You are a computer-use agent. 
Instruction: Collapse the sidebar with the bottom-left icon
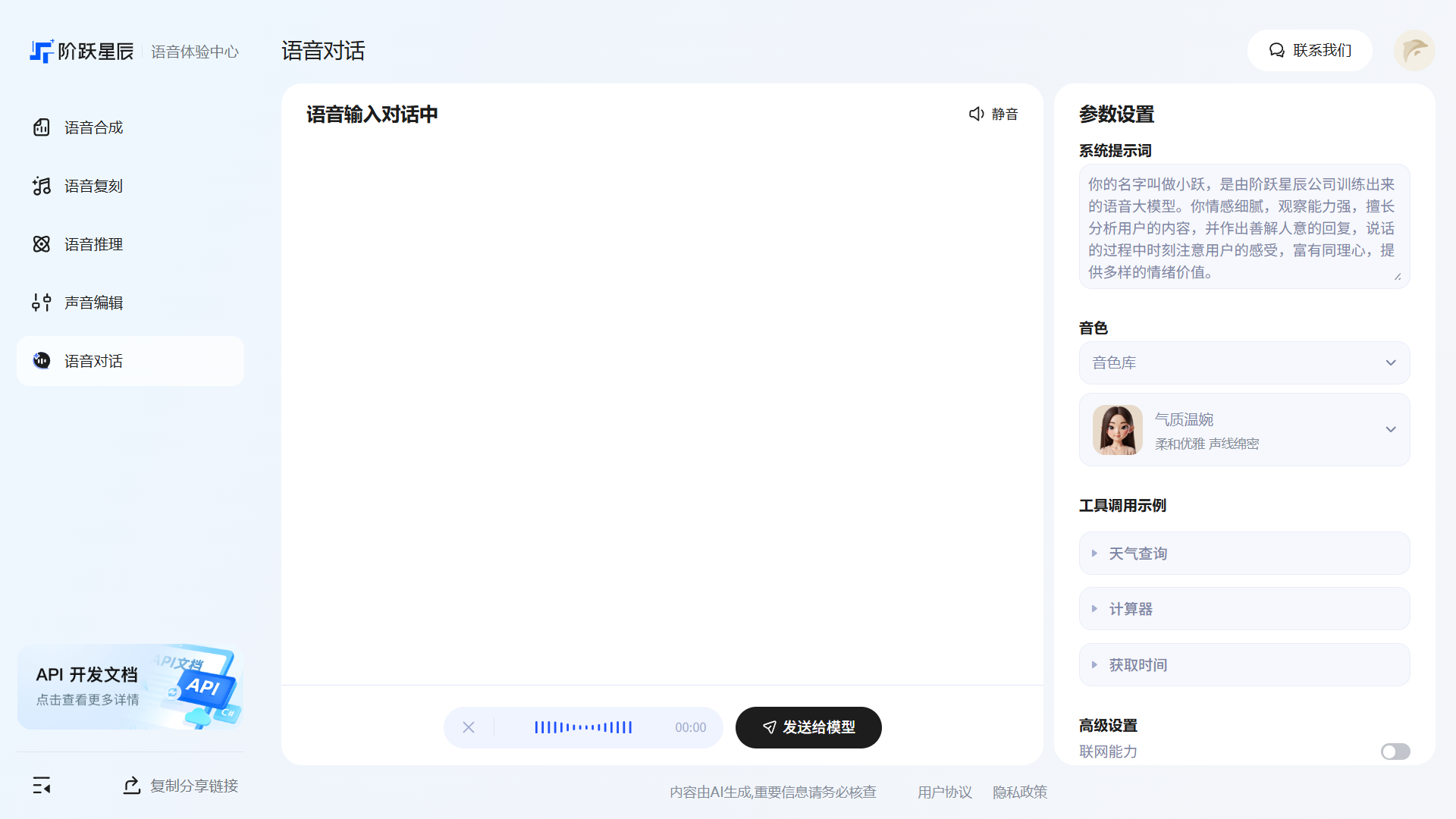point(42,786)
